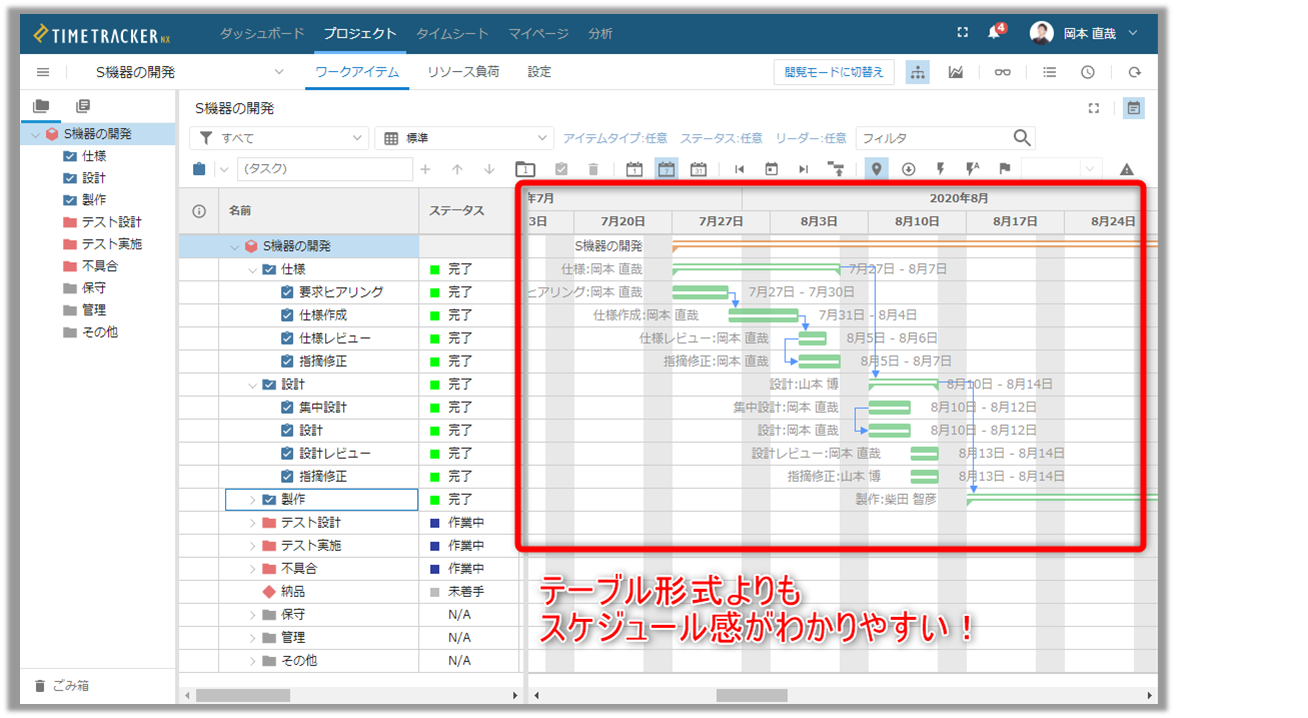Open the ごみ箱 trash bin
The height and width of the screenshot is (718, 1308).
(x=63, y=686)
